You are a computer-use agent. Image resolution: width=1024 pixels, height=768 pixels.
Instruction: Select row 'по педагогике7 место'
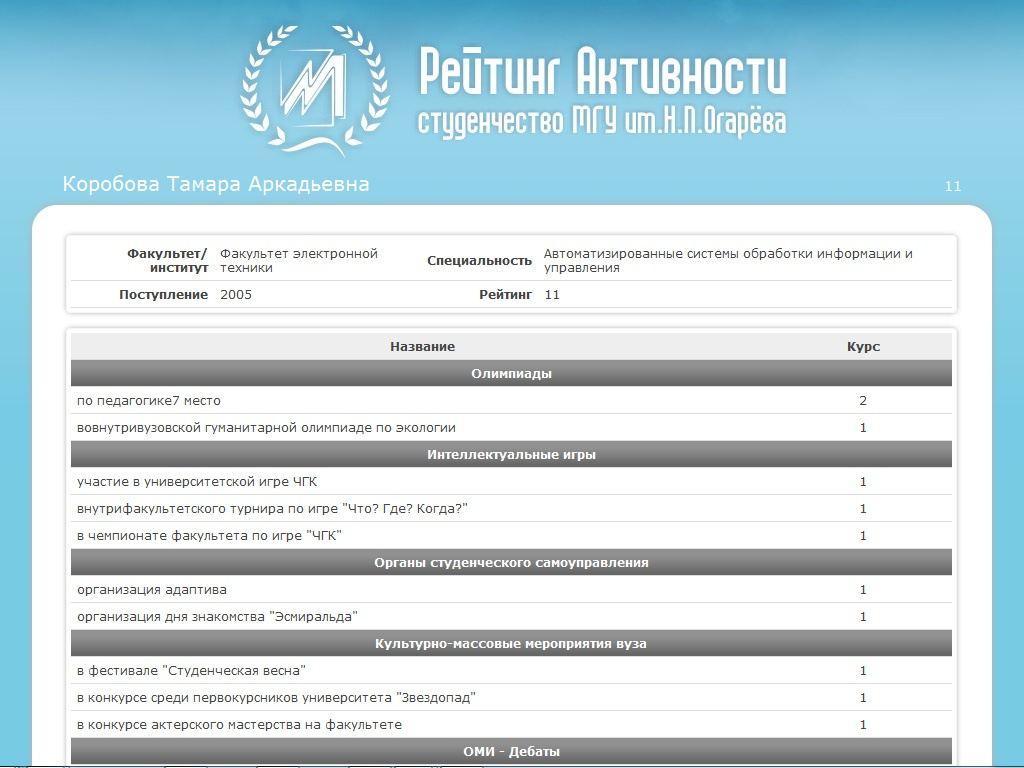click(149, 401)
